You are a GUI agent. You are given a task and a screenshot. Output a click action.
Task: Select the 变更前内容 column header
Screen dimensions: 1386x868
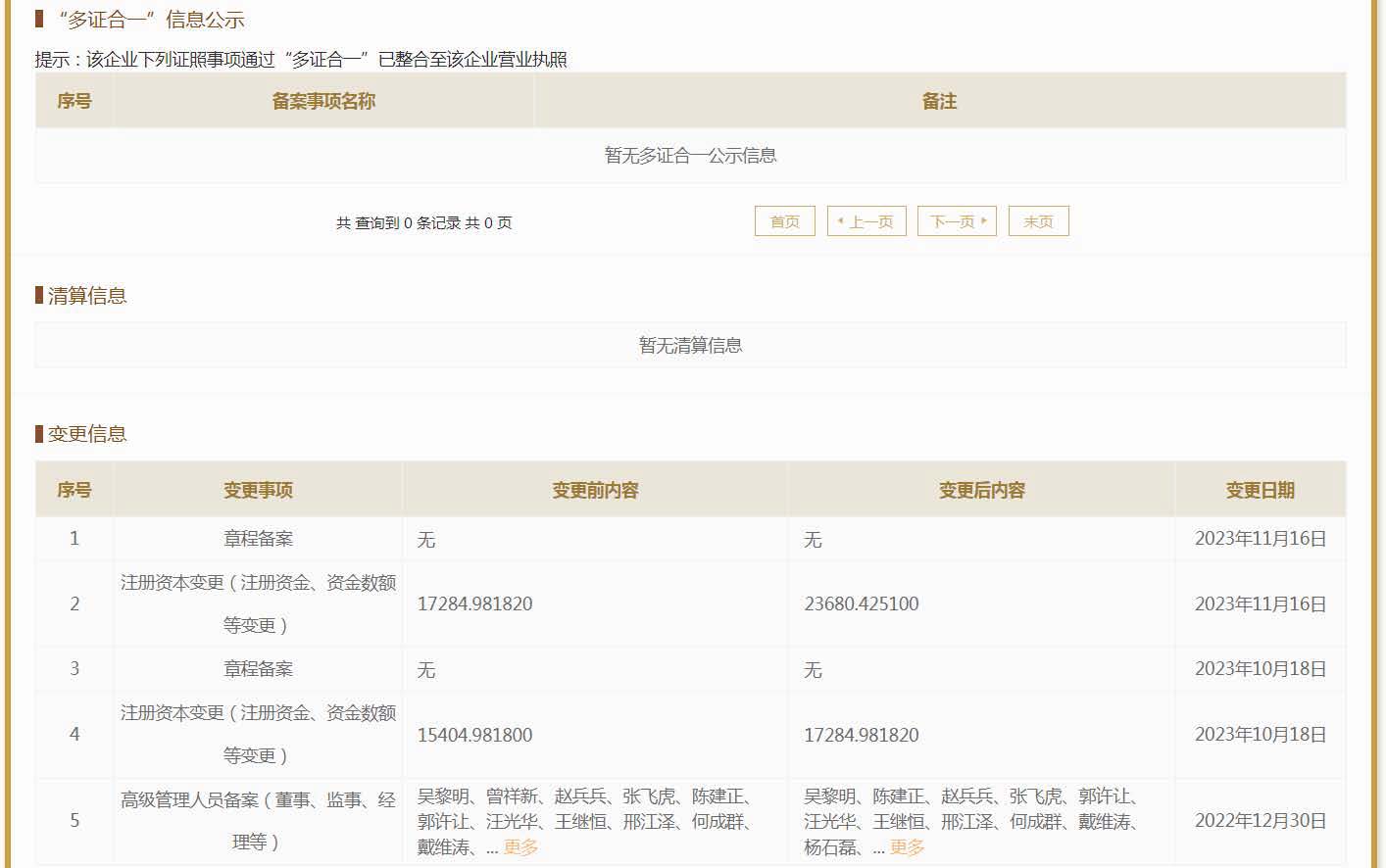[595, 490]
